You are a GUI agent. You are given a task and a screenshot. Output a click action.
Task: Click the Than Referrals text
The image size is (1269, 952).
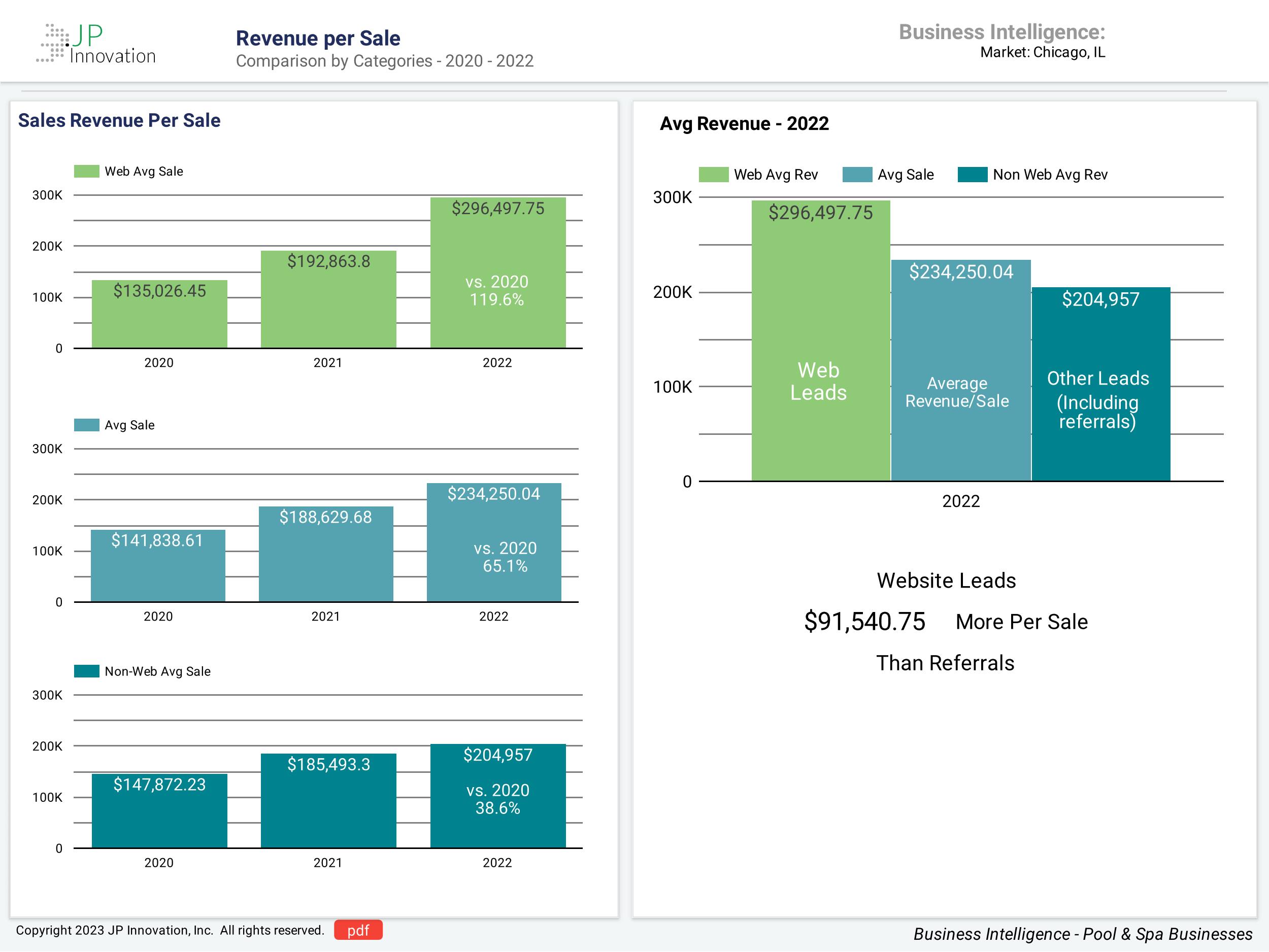945,663
